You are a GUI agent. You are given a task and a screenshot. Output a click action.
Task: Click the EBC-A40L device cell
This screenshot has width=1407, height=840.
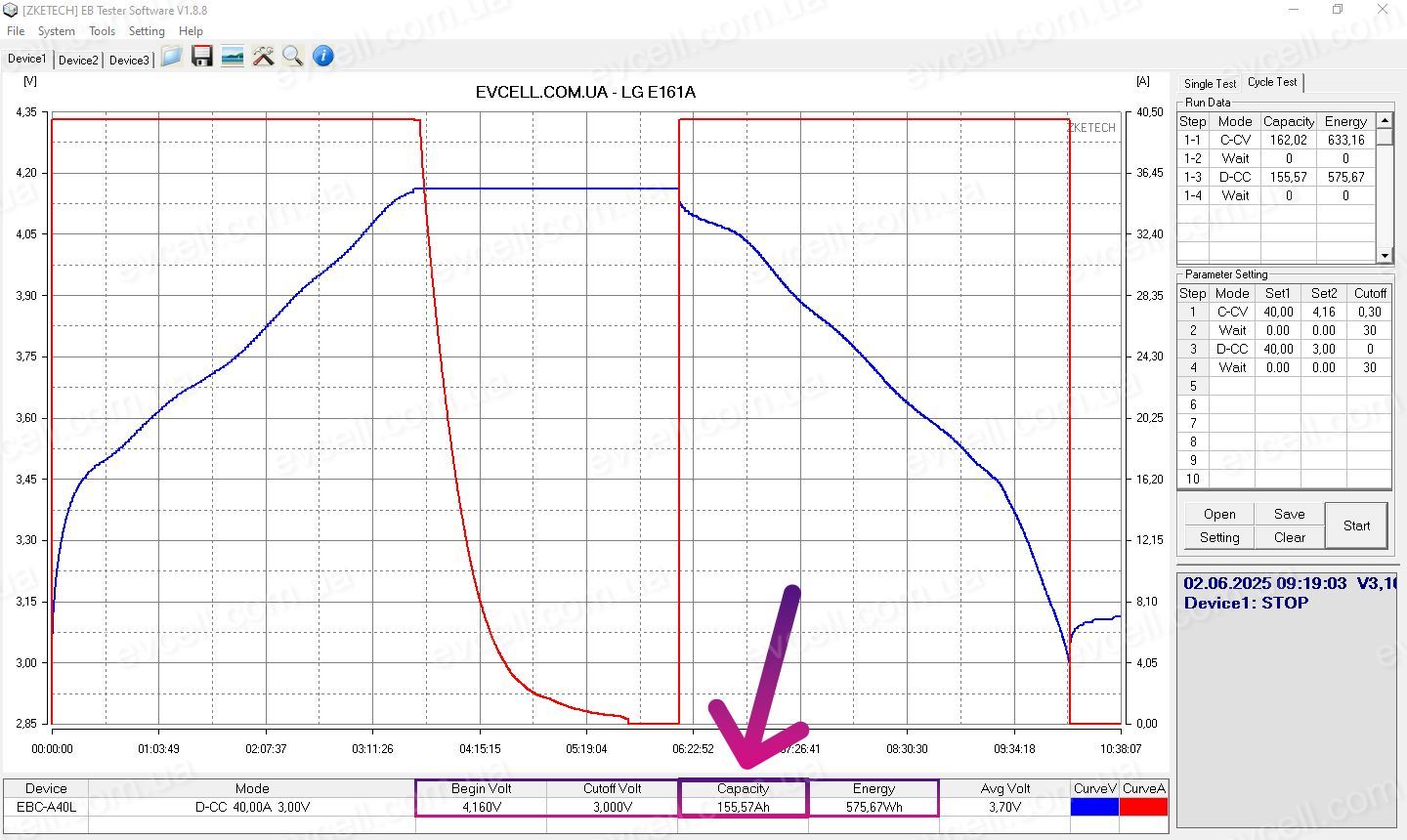46,807
